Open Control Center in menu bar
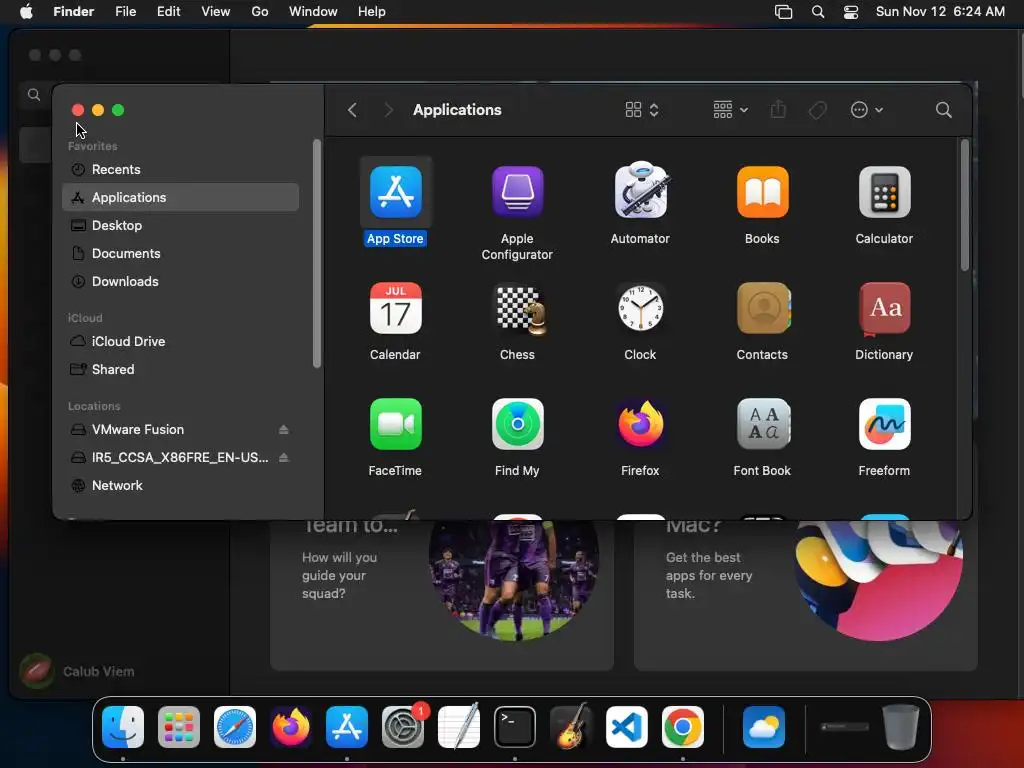Screen dimensions: 1024x768 point(851,12)
